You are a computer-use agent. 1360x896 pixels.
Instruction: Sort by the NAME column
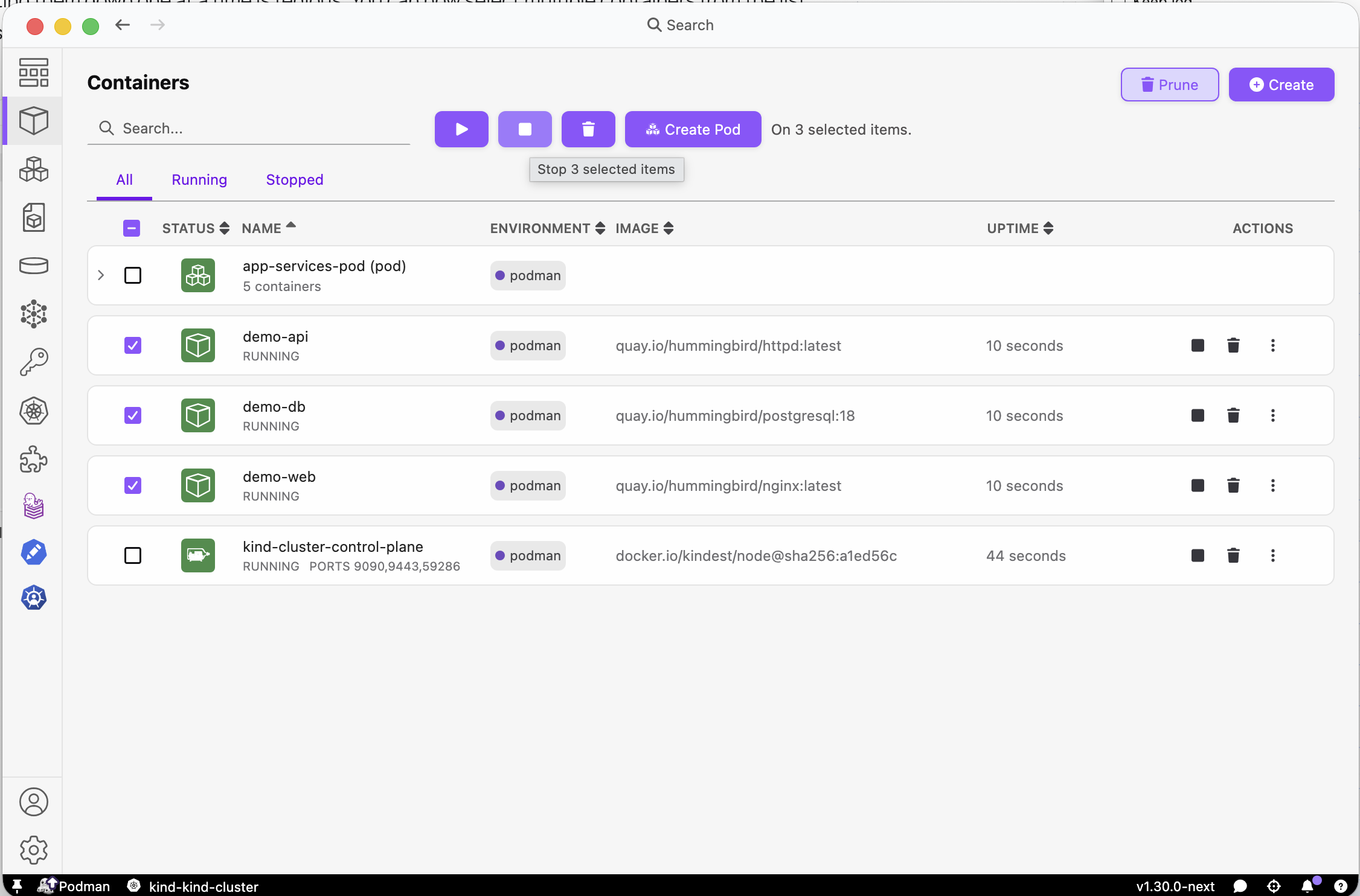click(x=269, y=228)
